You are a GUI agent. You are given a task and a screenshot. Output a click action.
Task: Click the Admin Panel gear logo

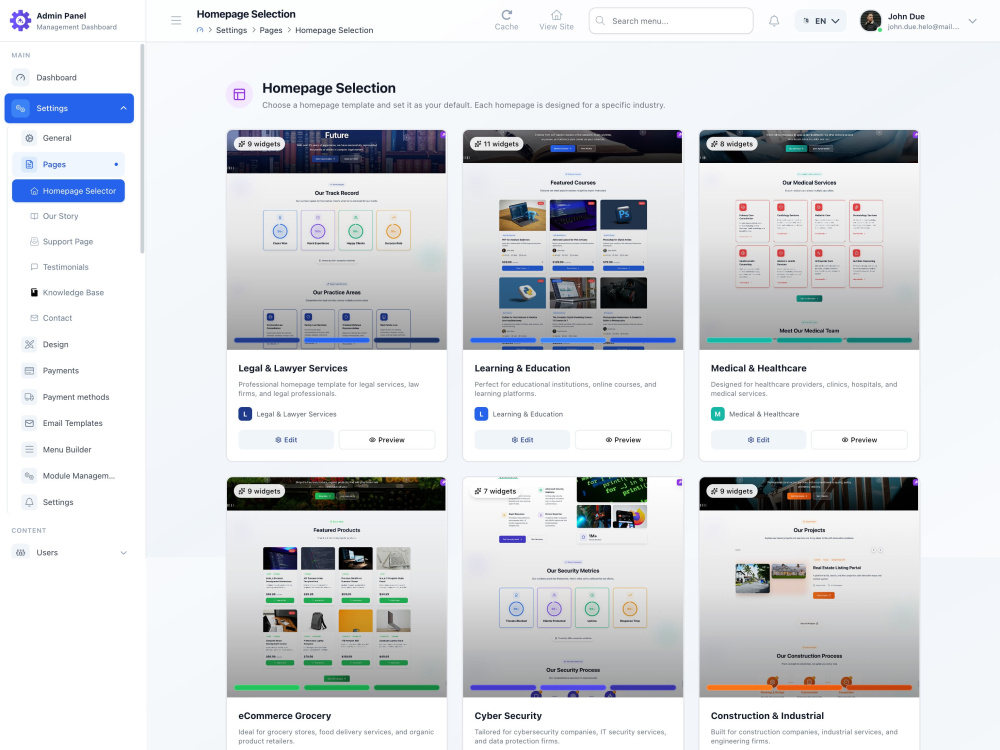[x=20, y=20]
